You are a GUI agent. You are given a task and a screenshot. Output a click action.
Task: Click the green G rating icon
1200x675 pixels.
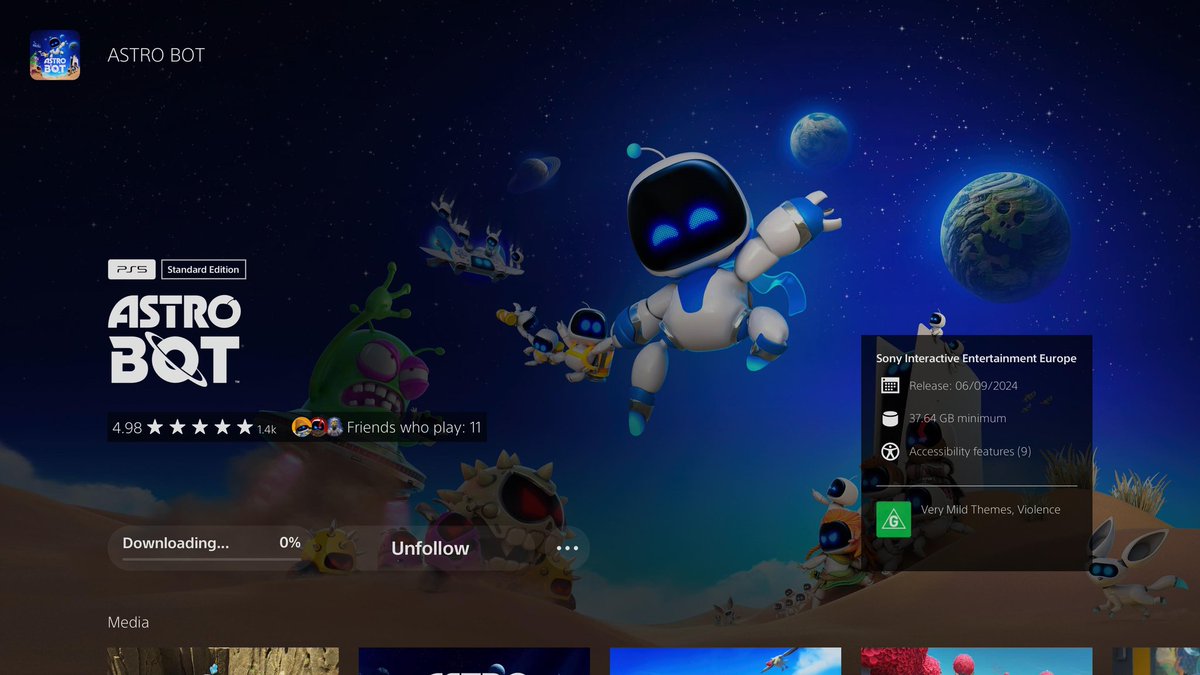[893, 519]
